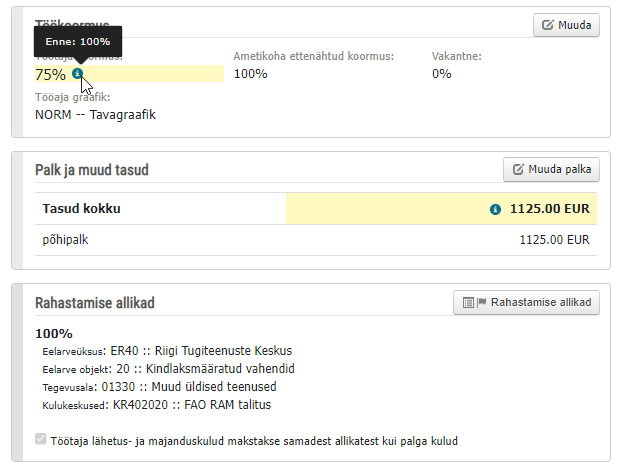Click the Tasud kokku row
617x468 pixels.
point(160,209)
